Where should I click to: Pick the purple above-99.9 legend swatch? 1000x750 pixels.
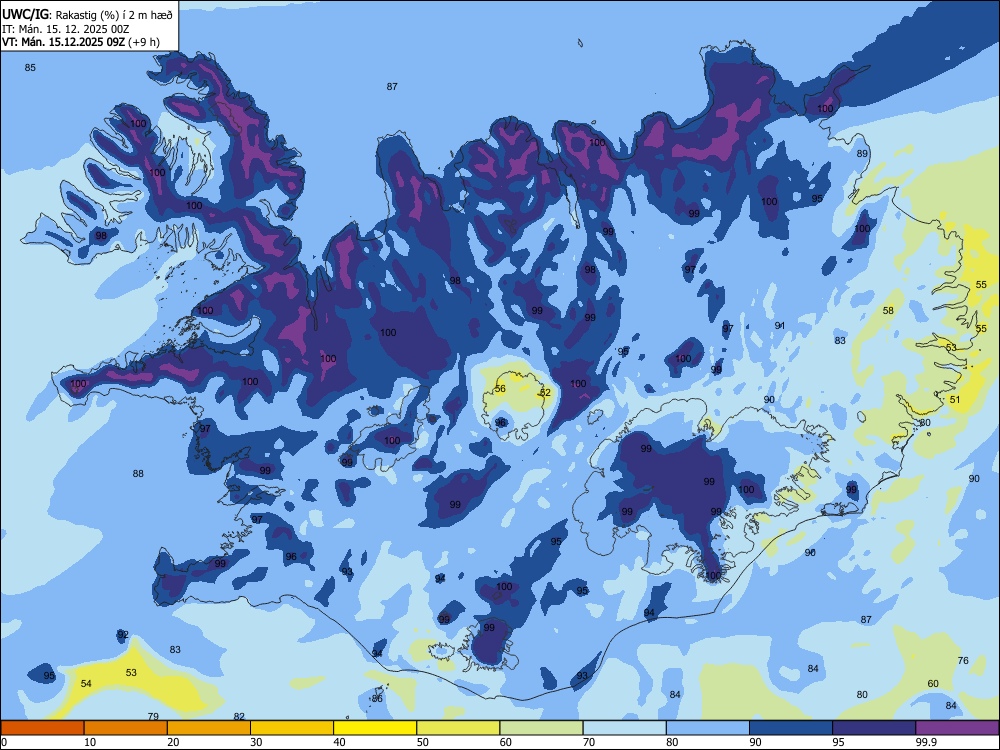coord(957,728)
